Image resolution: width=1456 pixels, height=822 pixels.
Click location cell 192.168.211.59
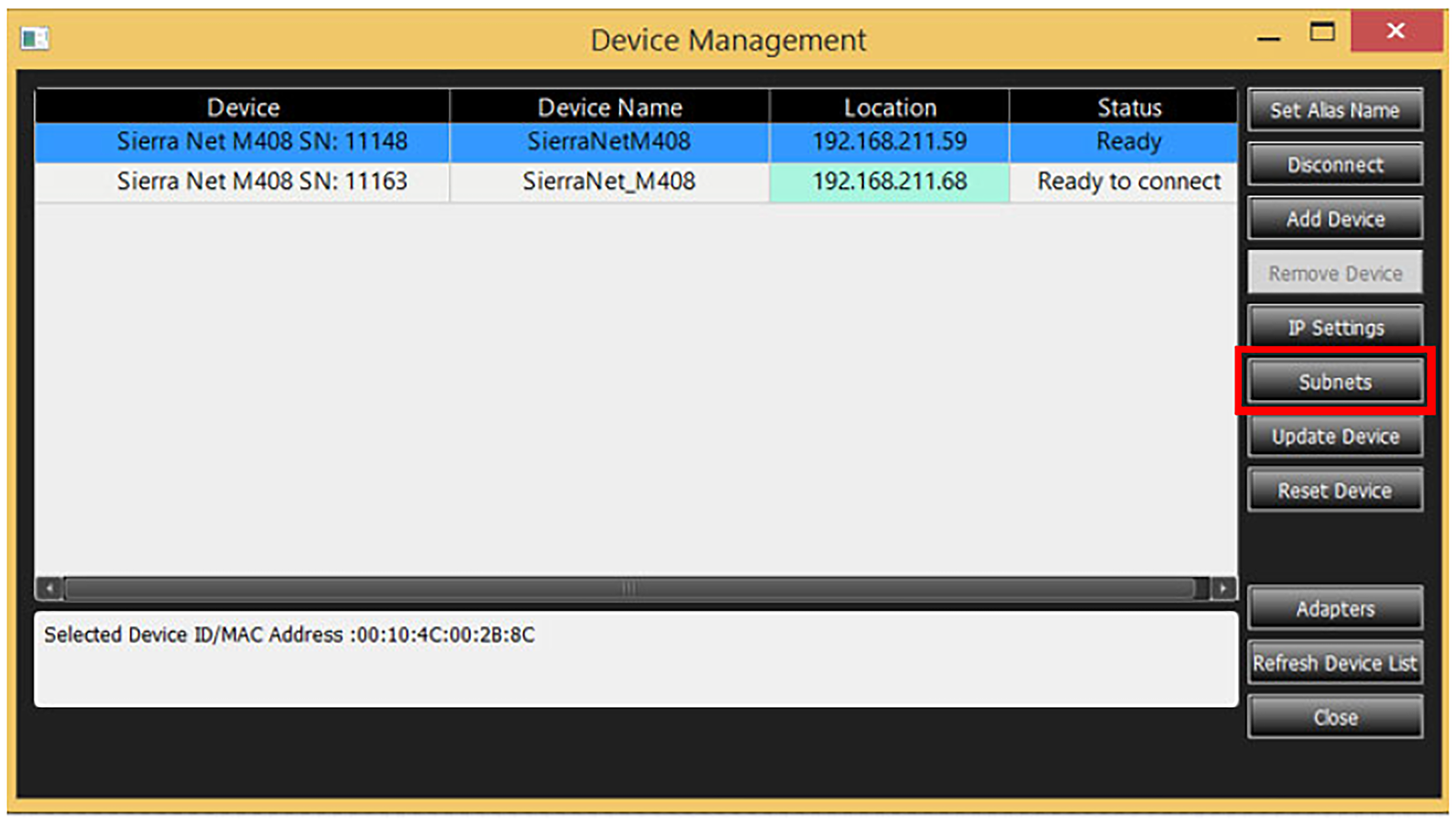(889, 142)
